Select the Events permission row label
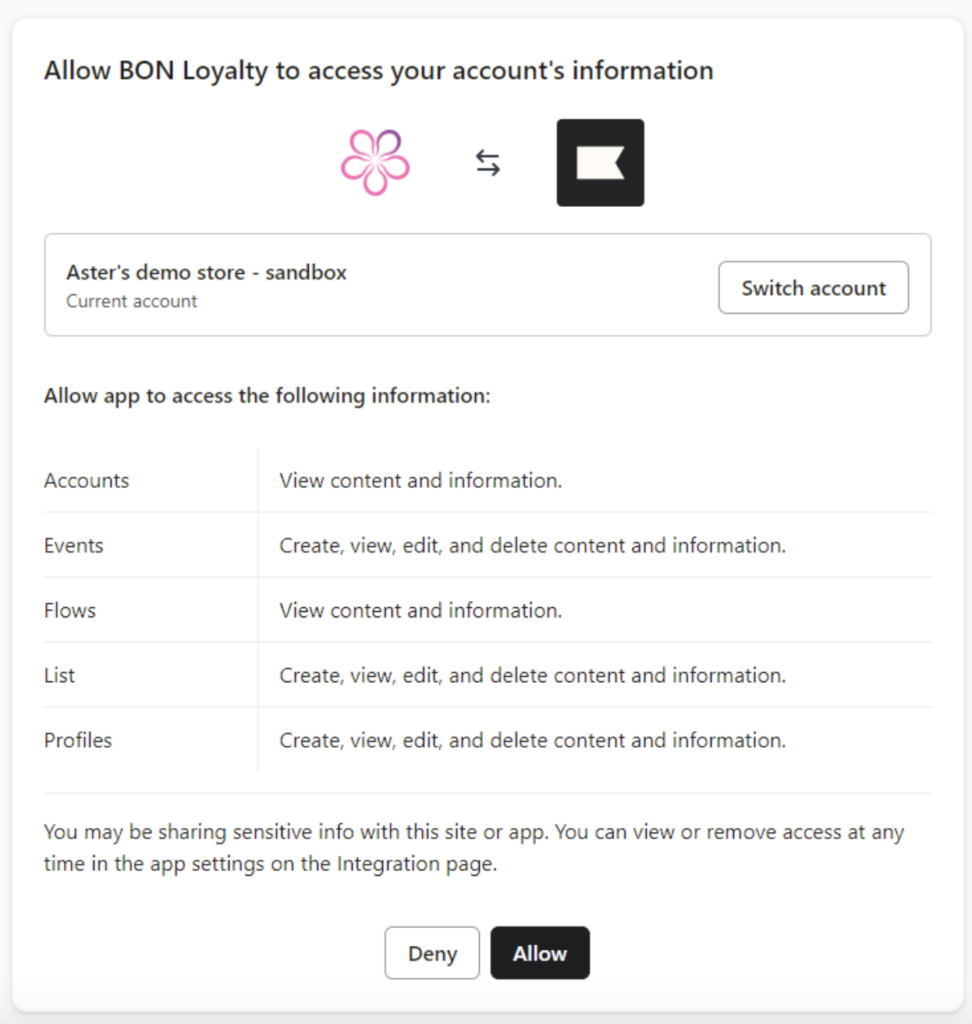The height and width of the screenshot is (1024, 972). 74,545
